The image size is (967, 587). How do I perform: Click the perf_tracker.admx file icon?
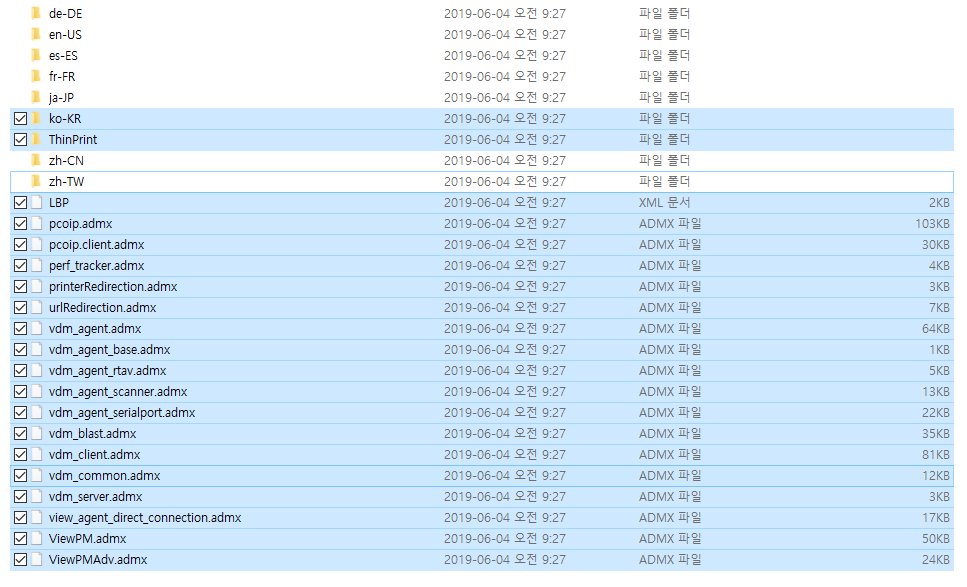37,265
